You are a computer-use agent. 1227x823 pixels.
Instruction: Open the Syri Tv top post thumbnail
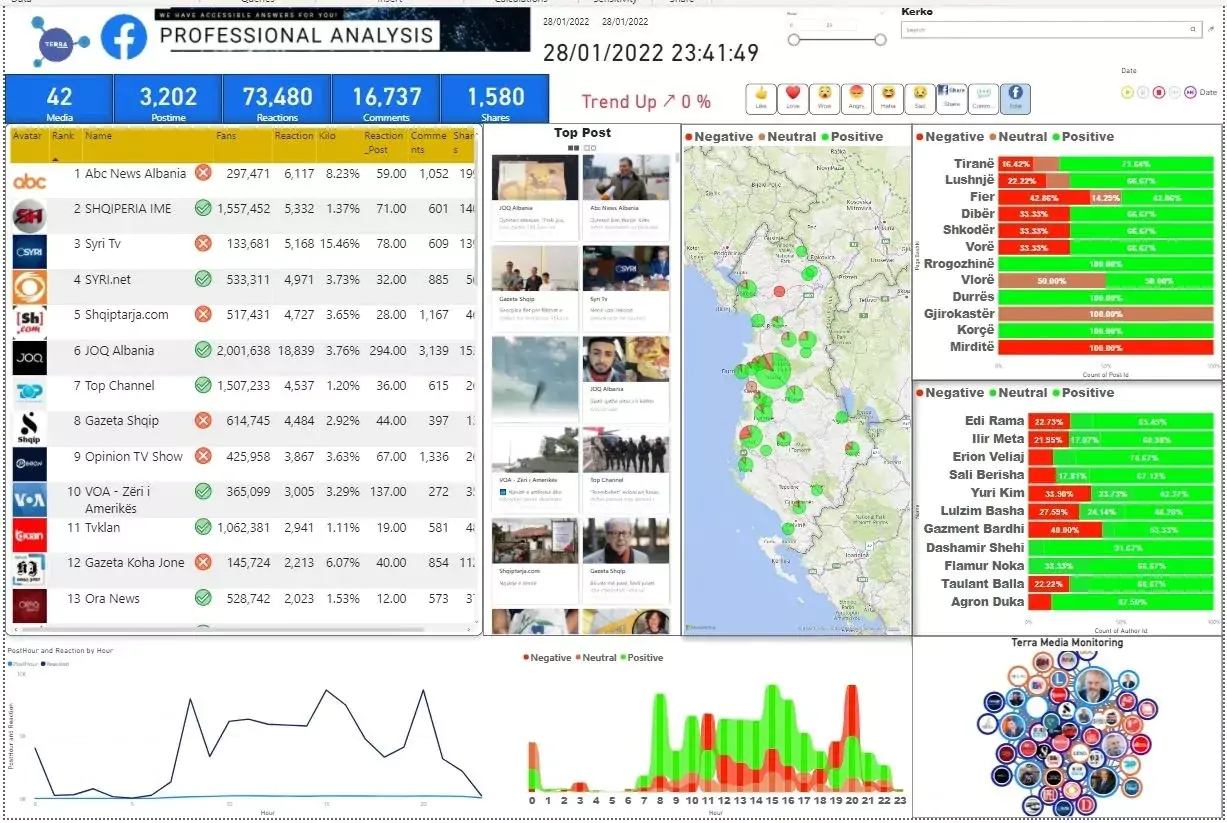[626, 269]
